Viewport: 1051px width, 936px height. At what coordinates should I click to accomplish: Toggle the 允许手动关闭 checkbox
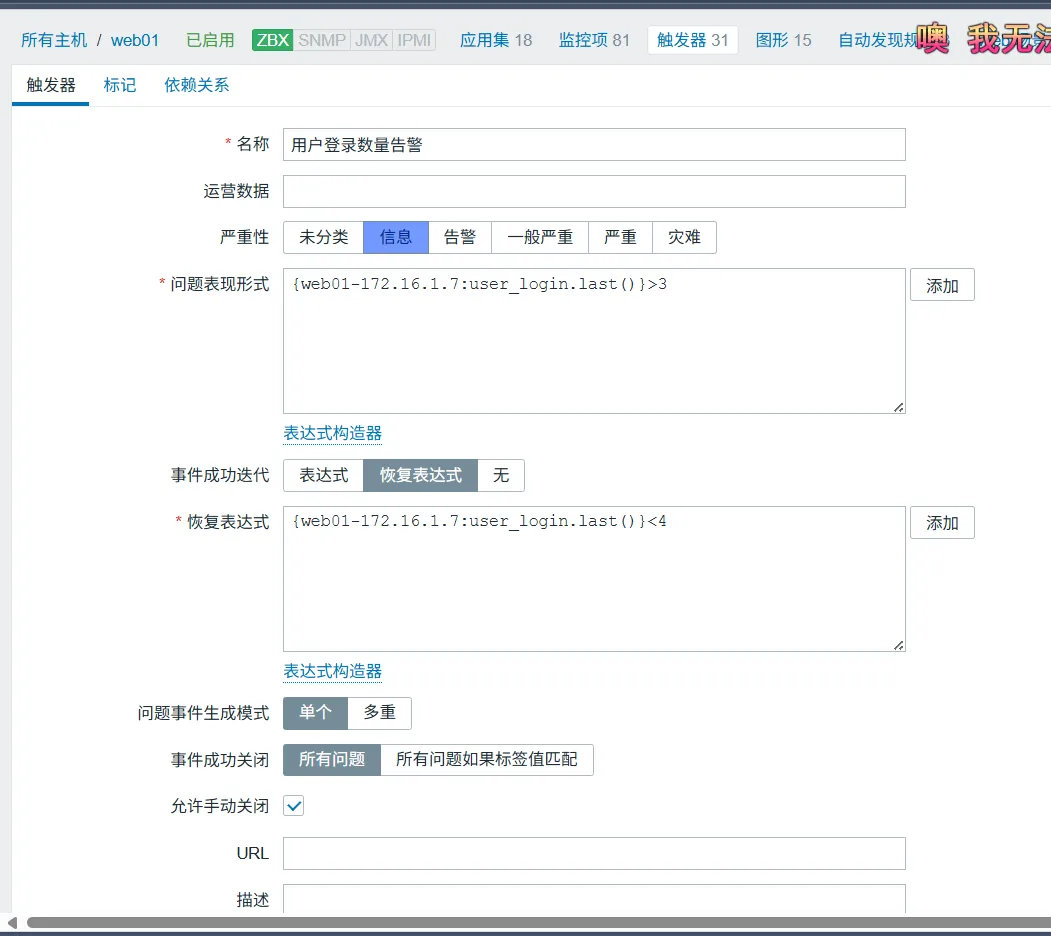tap(294, 806)
